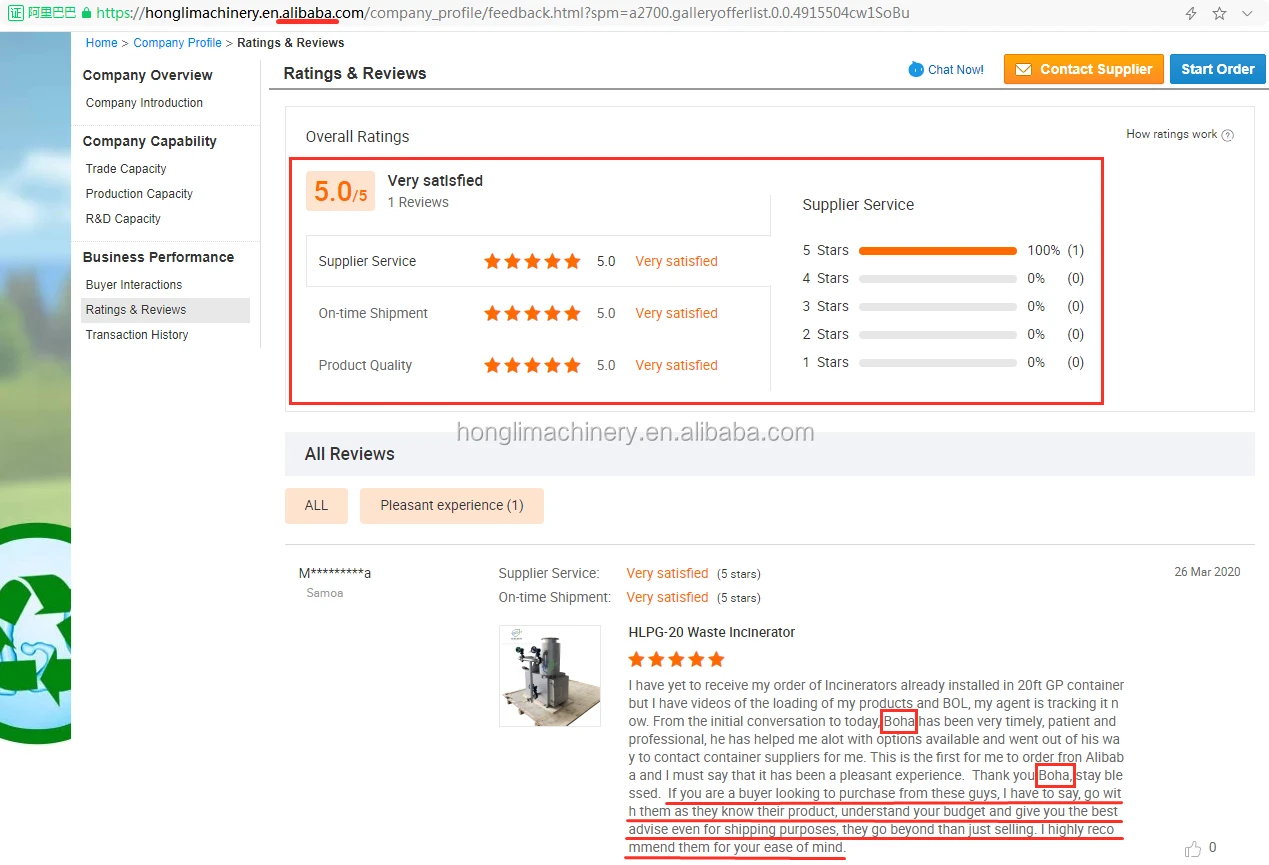Click the All Reviews section heading
This screenshot has width=1269, height=865.
[350, 454]
